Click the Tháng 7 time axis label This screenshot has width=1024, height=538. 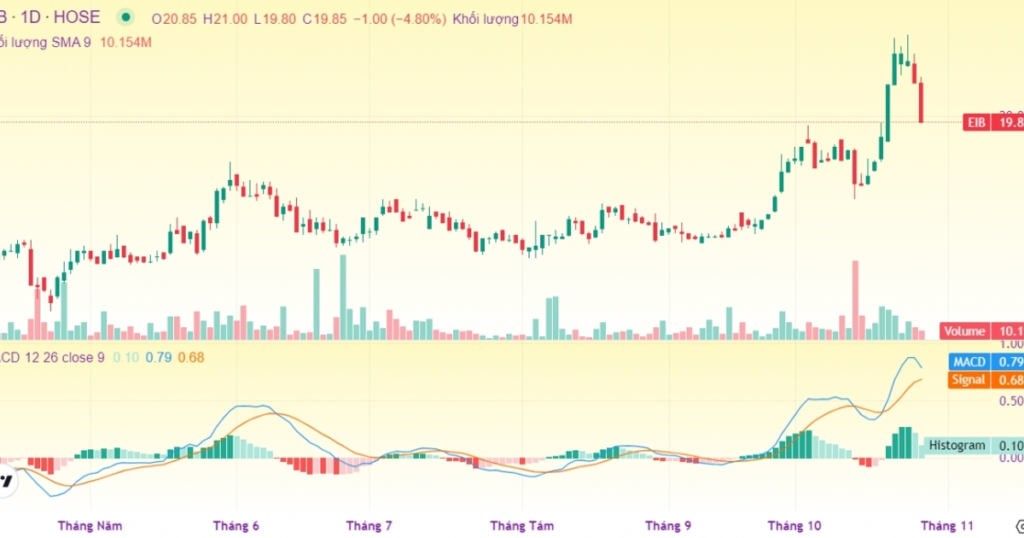(x=368, y=525)
